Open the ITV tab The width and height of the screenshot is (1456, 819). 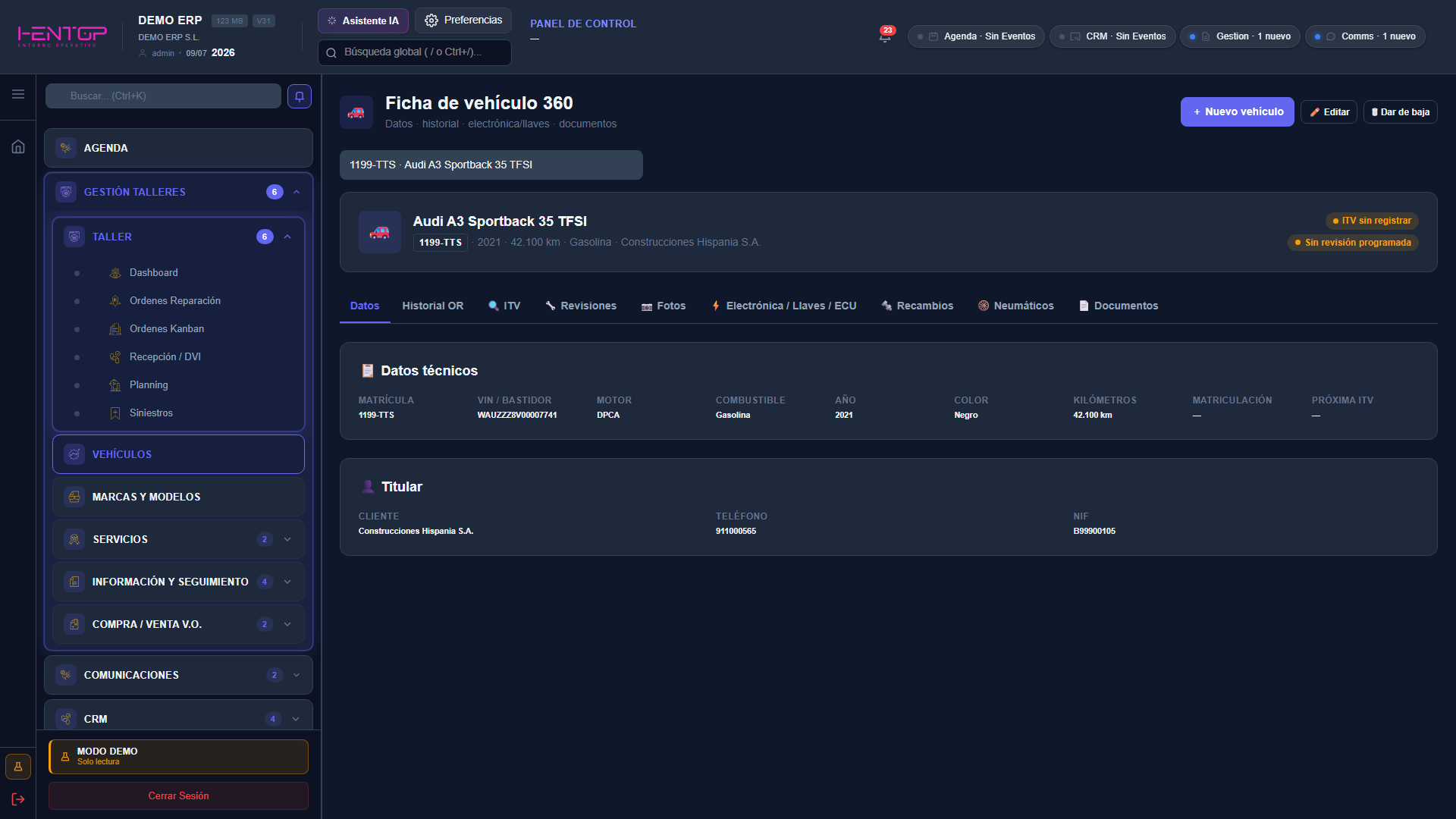point(504,306)
